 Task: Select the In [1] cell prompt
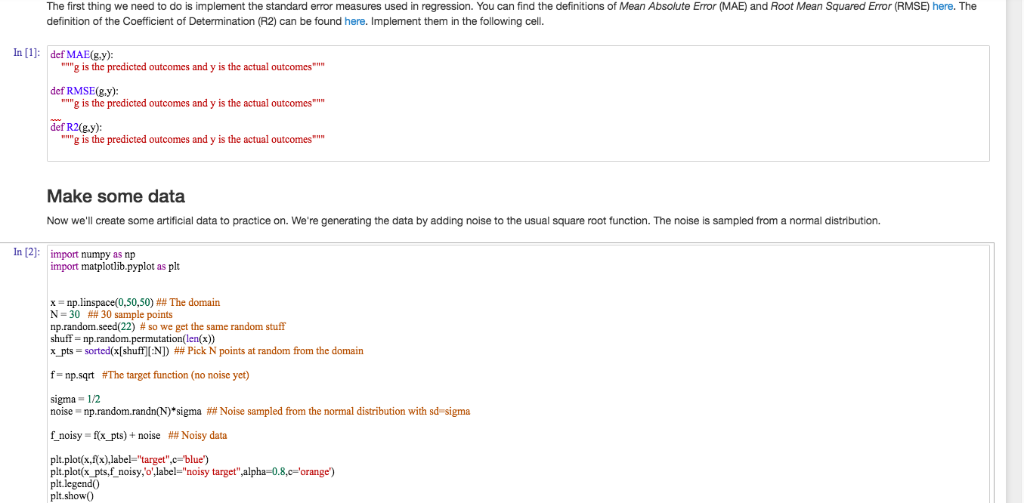(27, 53)
